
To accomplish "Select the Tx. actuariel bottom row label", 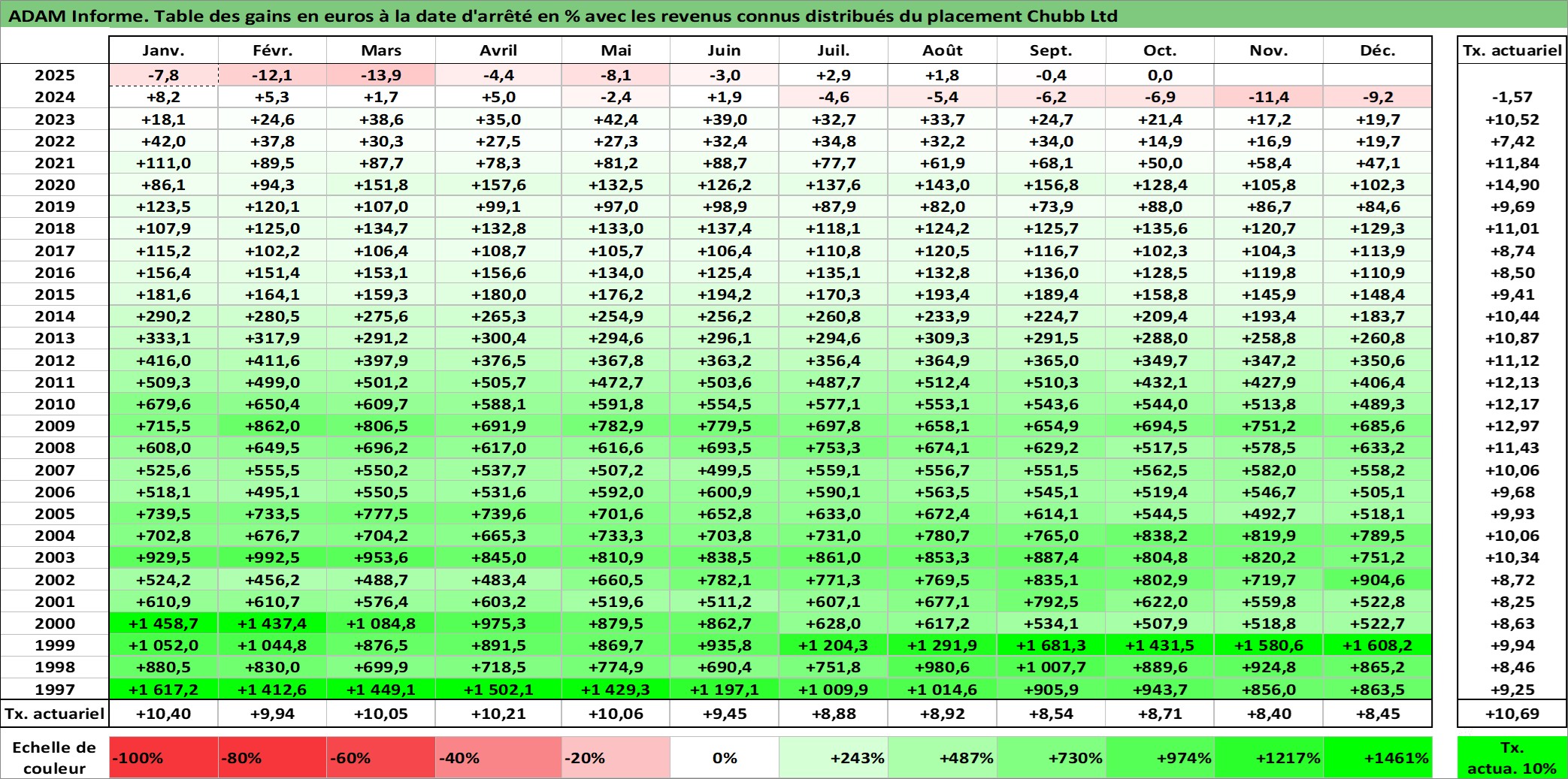I will tap(55, 714).
